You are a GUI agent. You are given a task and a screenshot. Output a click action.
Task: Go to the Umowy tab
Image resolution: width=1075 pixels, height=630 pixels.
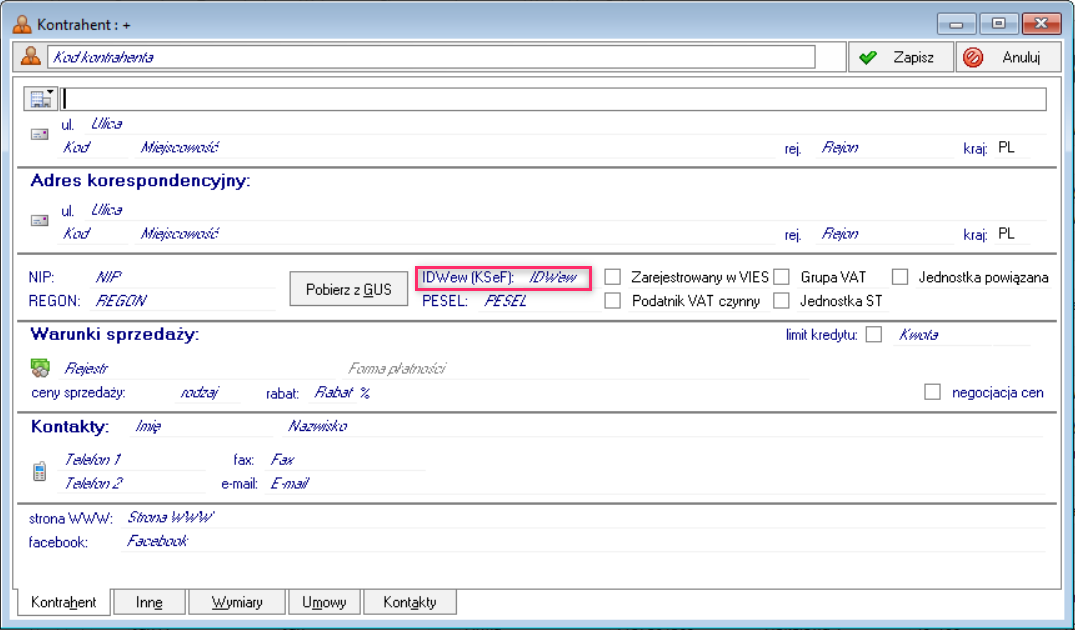pyautogui.click(x=324, y=602)
